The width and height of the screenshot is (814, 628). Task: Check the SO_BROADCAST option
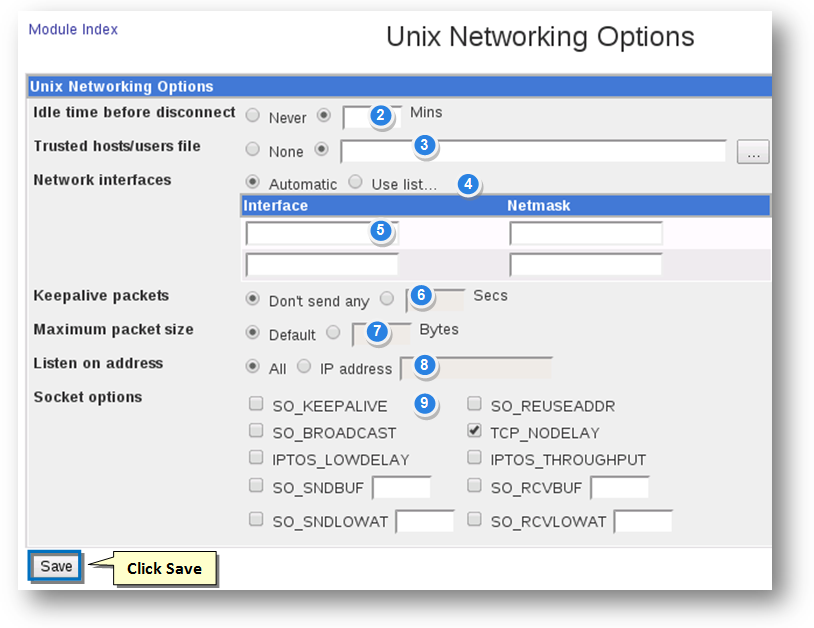pyautogui.click(x=256, y=432)
